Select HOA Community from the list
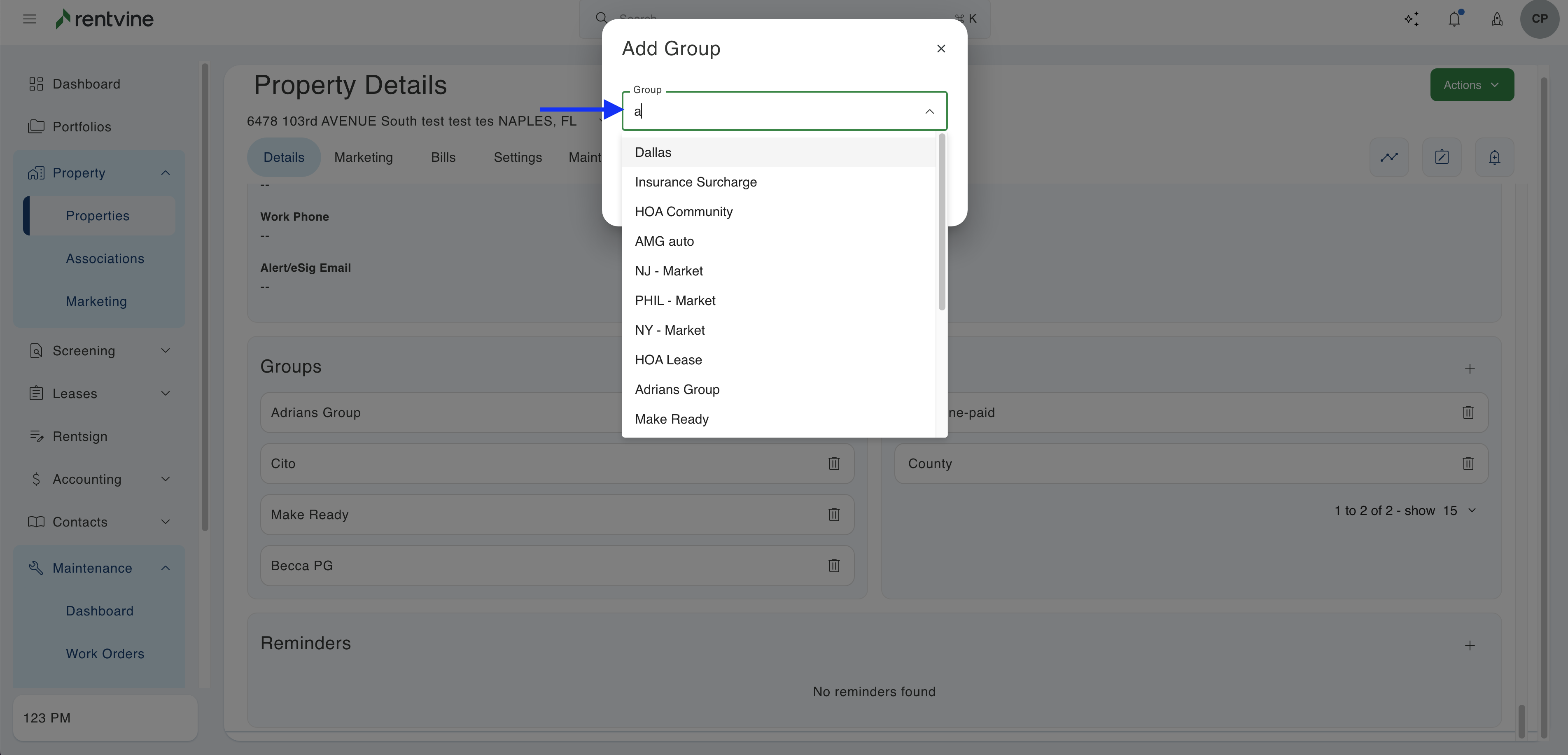 pyautogui.click(x=684, y=212)
